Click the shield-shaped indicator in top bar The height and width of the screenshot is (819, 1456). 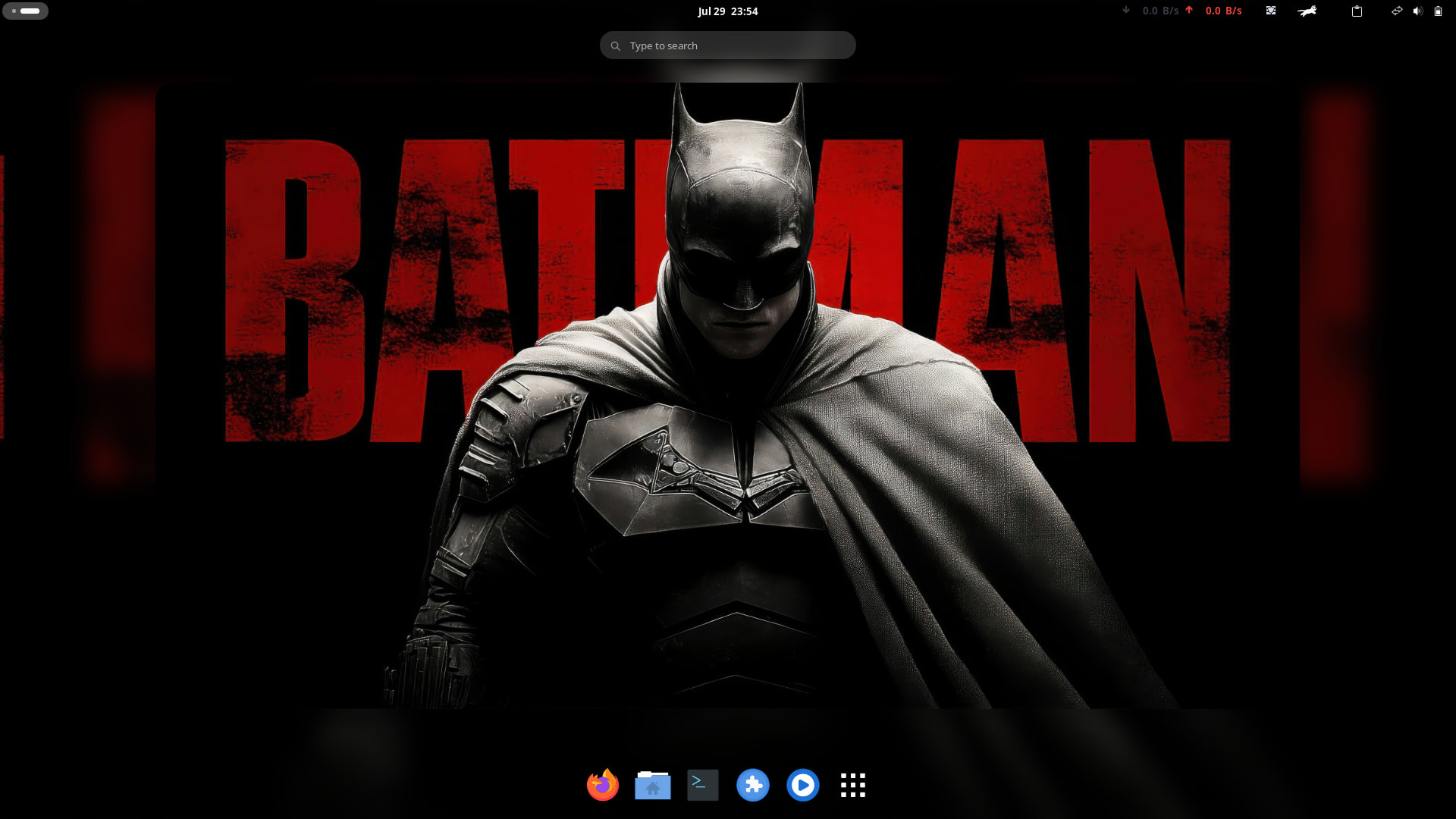click(1271, 11)
